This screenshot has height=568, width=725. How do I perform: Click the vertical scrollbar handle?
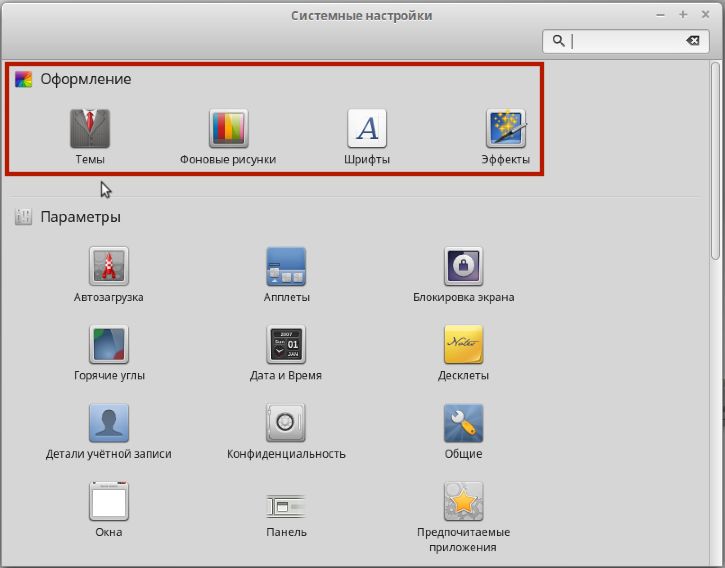tap(715, 161)
